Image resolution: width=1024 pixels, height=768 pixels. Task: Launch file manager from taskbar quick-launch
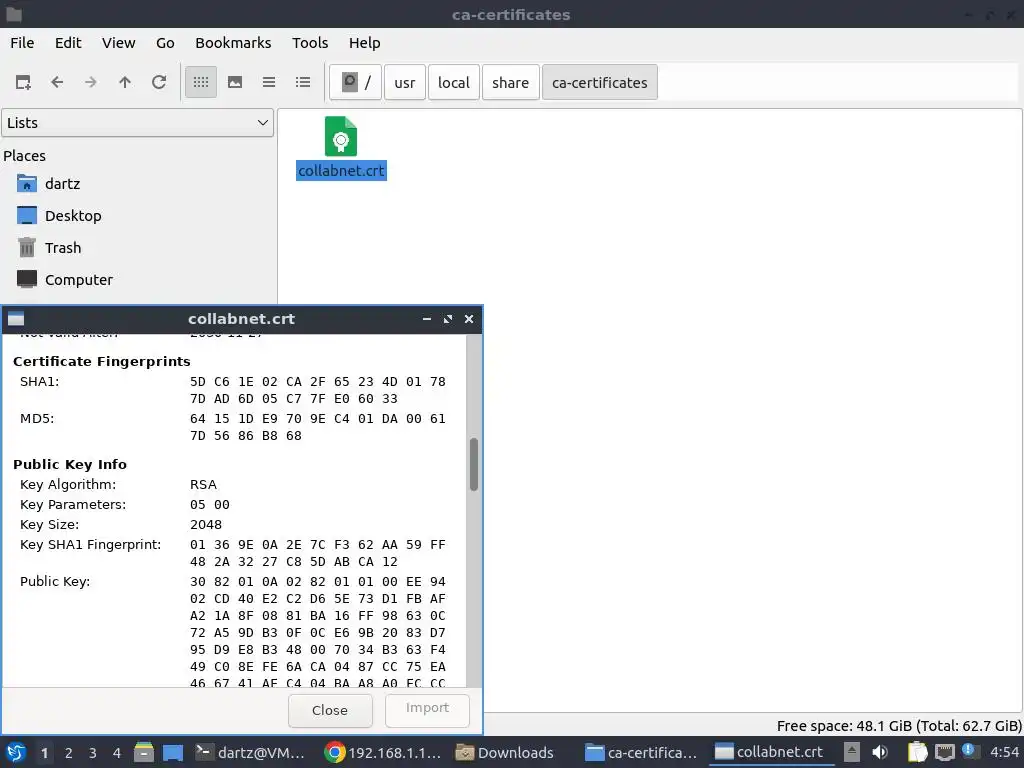click(144, 752)
